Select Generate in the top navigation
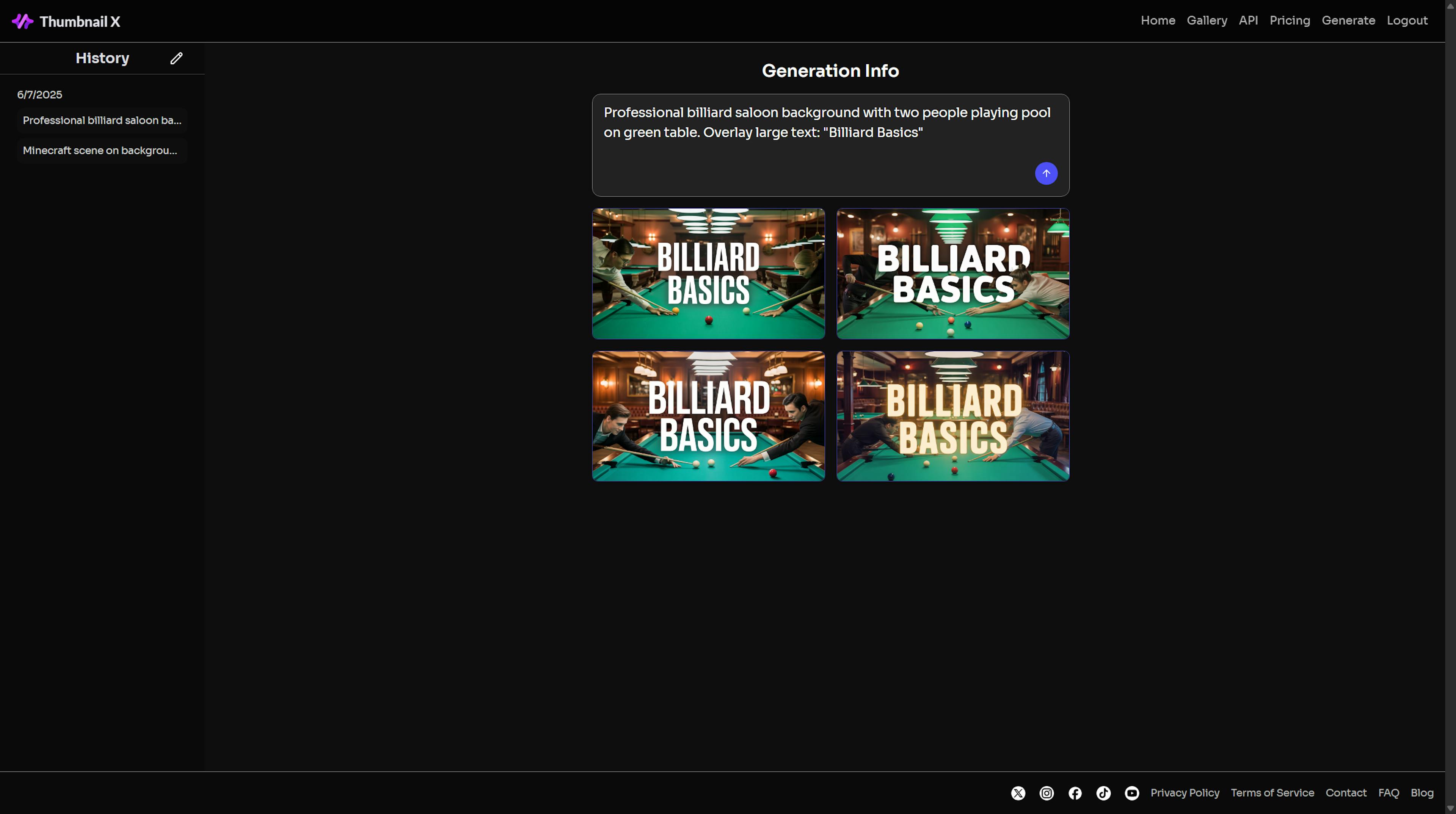The width and height of the screenshot is (1456, 814). (1348, 21)
